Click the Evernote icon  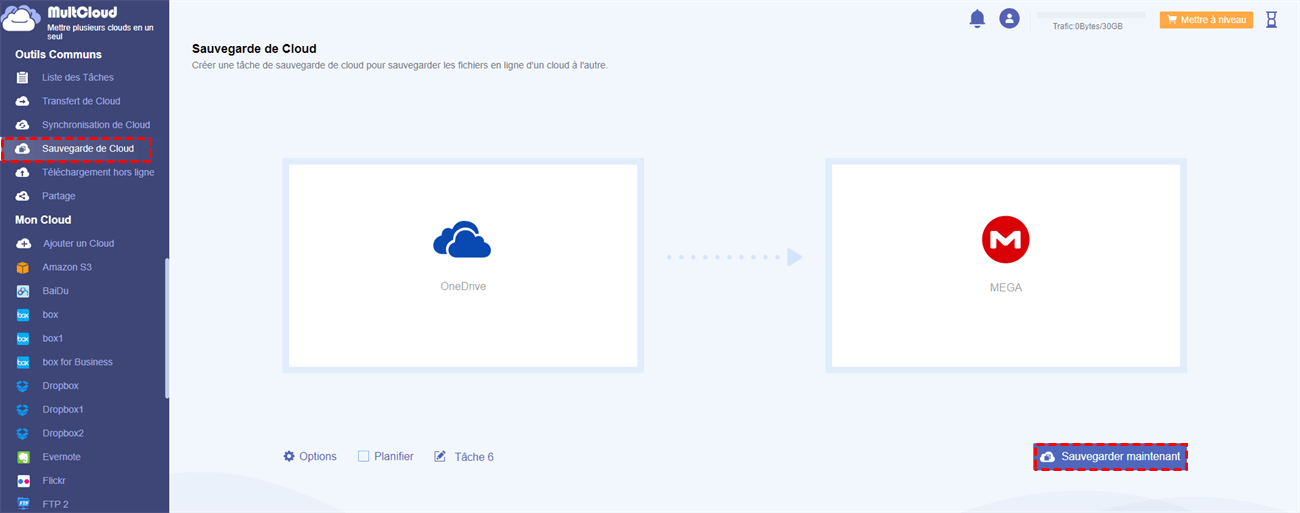[23, 457]
